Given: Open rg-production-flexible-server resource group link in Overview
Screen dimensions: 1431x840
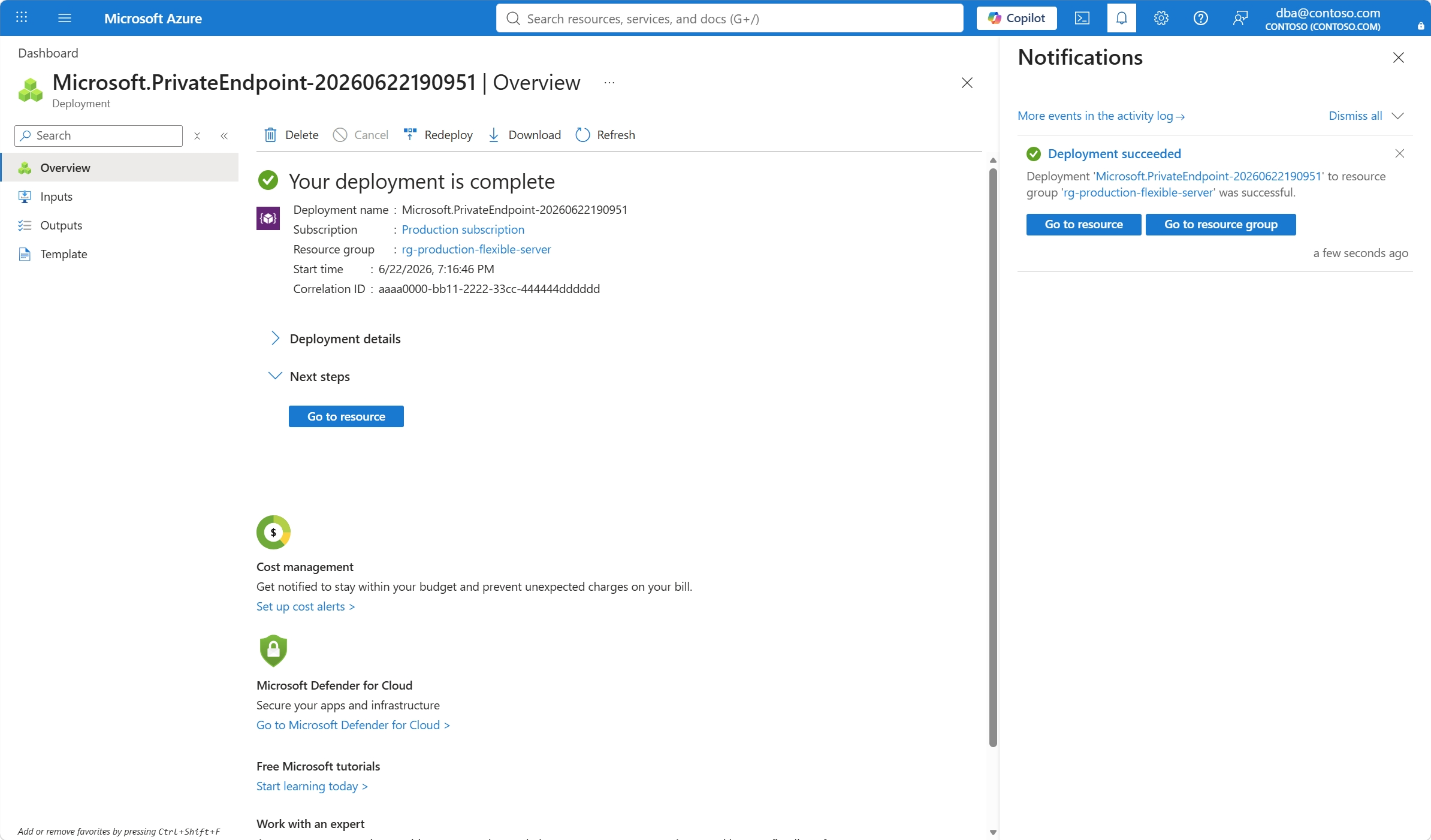Looking at the screenshot, I should [x=476, y=249].
